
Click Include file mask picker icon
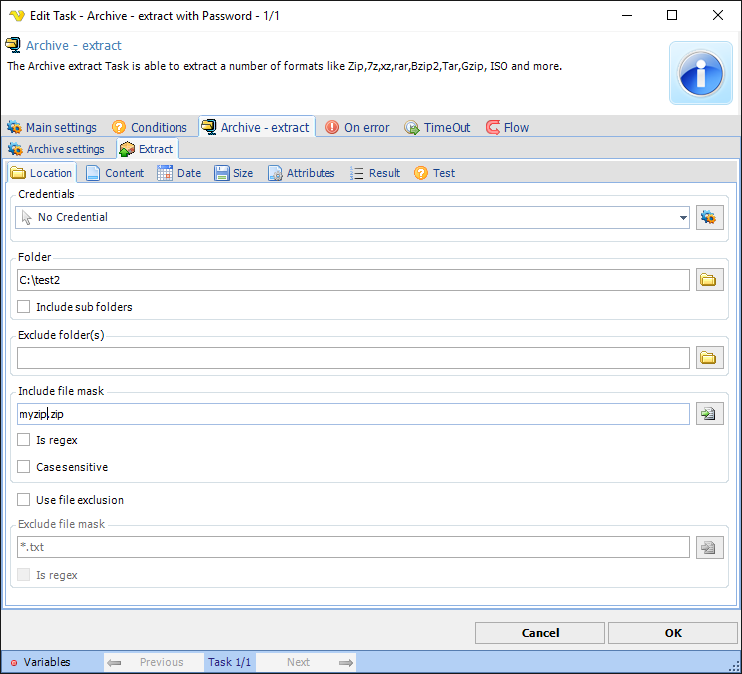710,414
